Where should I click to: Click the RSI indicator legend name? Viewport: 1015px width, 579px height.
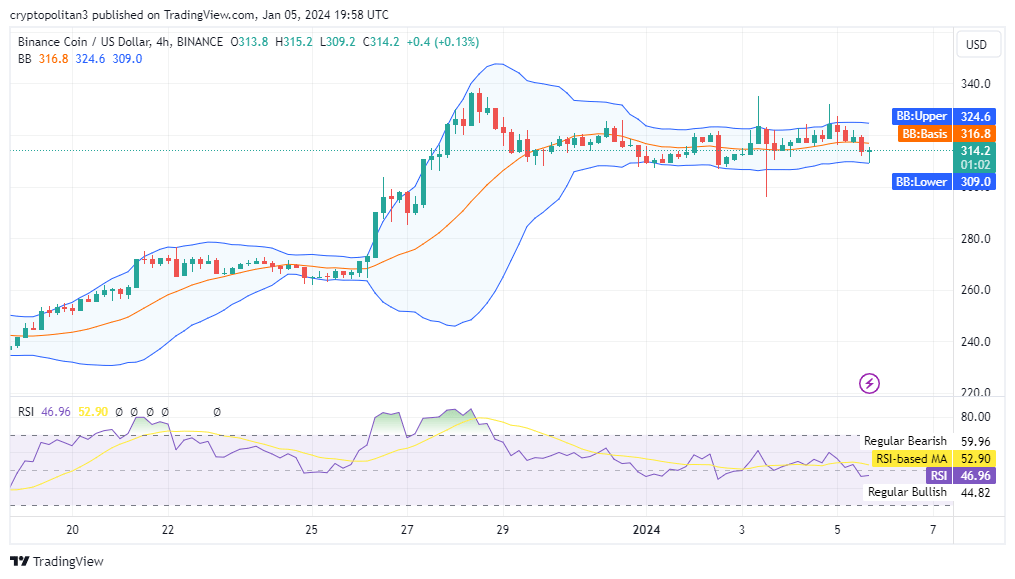tap(28, 411)
